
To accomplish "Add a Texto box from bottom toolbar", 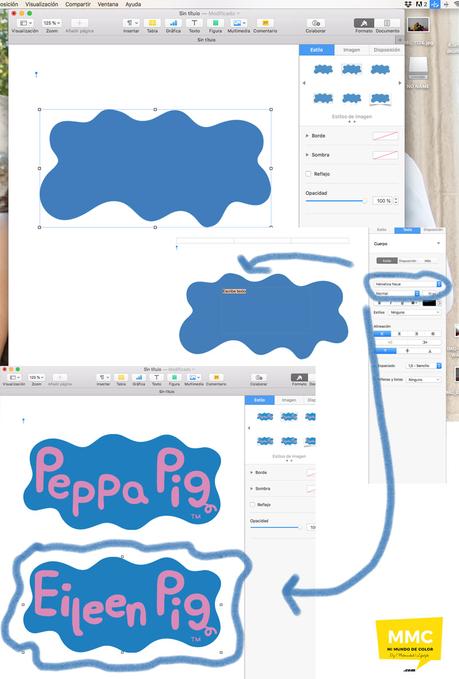I will pyautogui.click(x=156, y=378).
